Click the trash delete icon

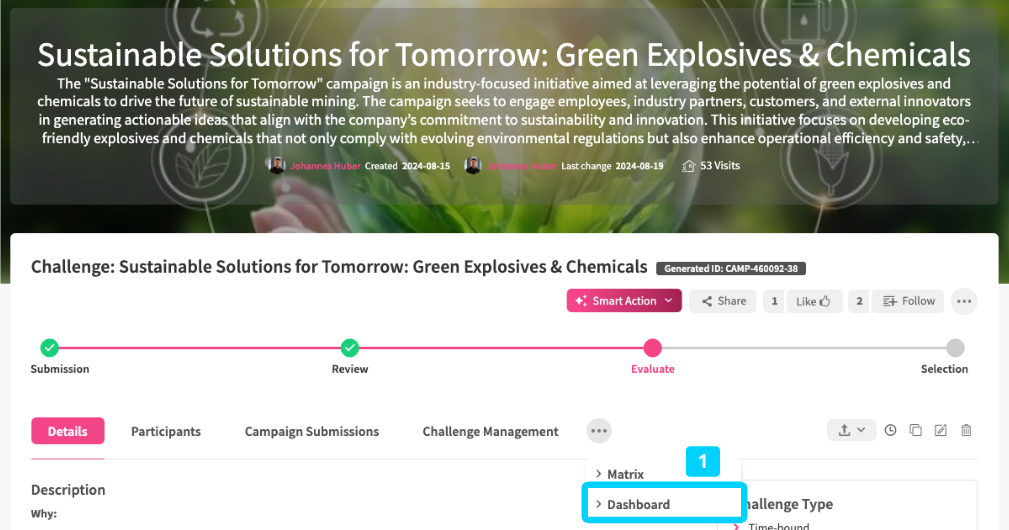point(966,431)
